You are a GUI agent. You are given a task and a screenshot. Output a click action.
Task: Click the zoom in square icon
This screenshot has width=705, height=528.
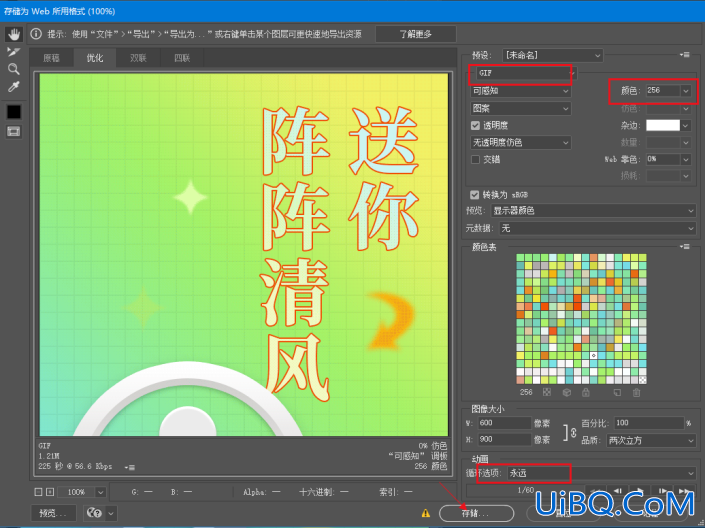(x=50, y=492)
